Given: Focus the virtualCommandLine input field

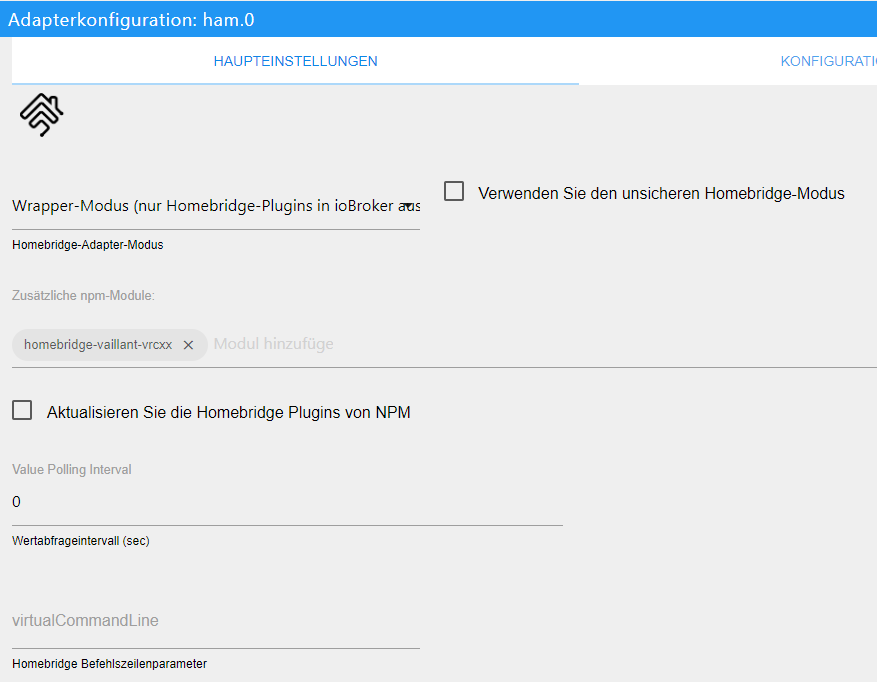Looking at the screenshot, I should (x=215, y=621).
